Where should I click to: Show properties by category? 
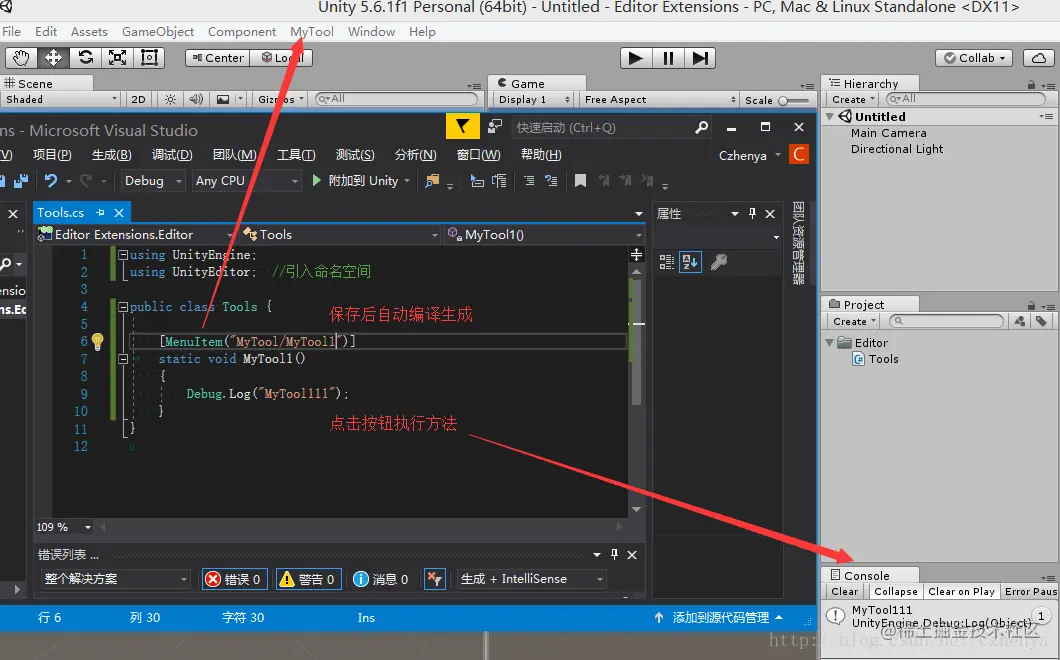point(667,262)
